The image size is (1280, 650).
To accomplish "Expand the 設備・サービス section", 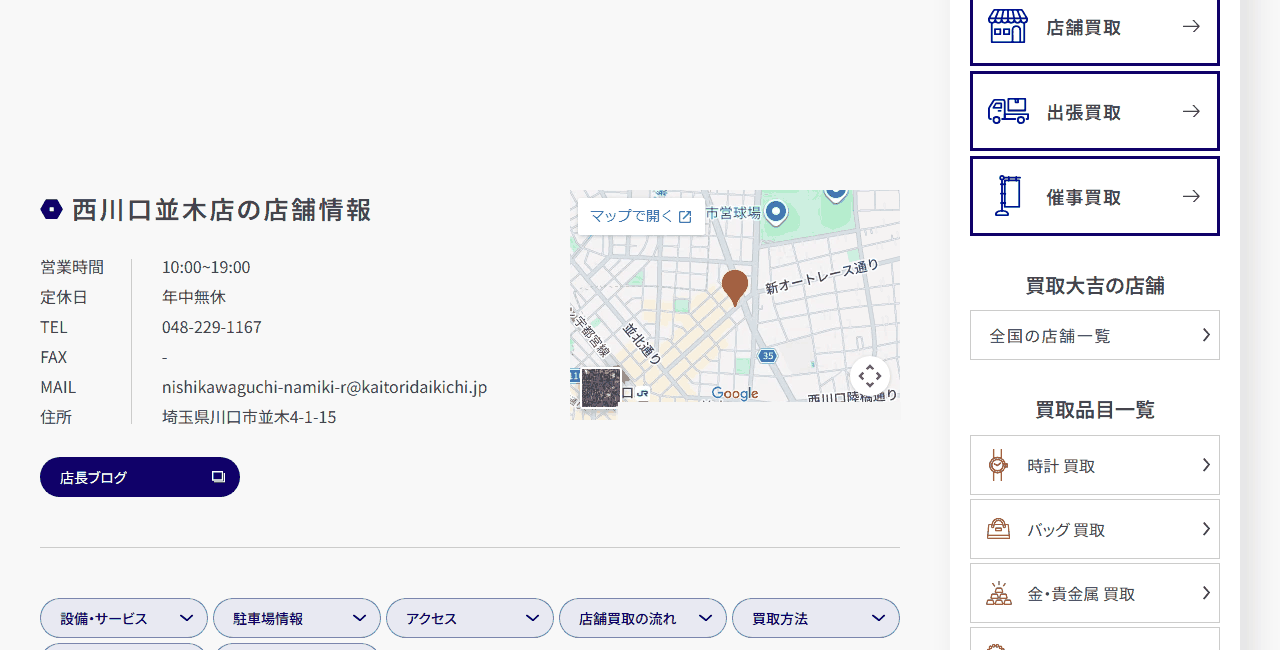I will click(x=124, y=618).
